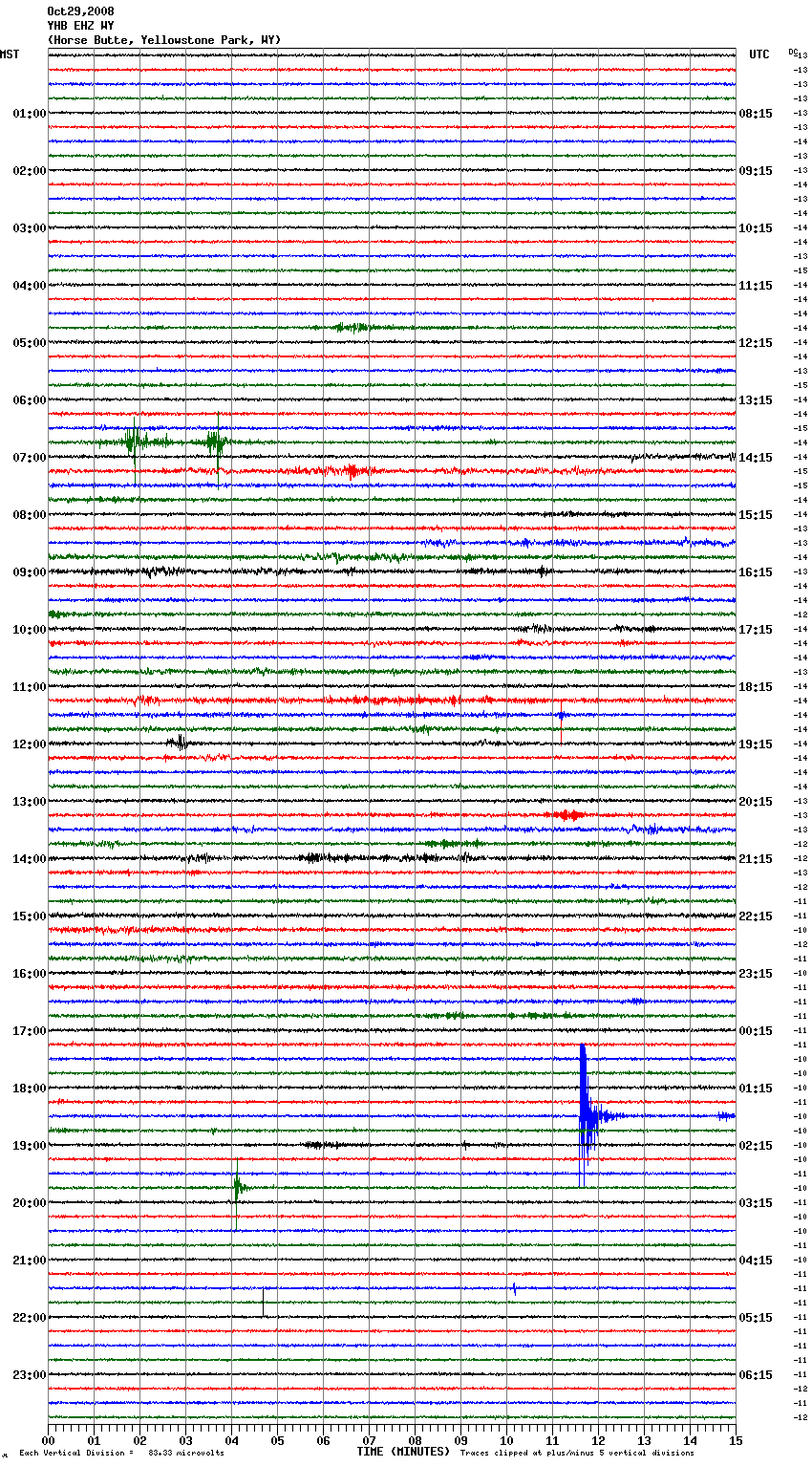Viewport: 812px width, 1466px height.
Task: Select the 04:00 MST time label
Action: point(30,286)
